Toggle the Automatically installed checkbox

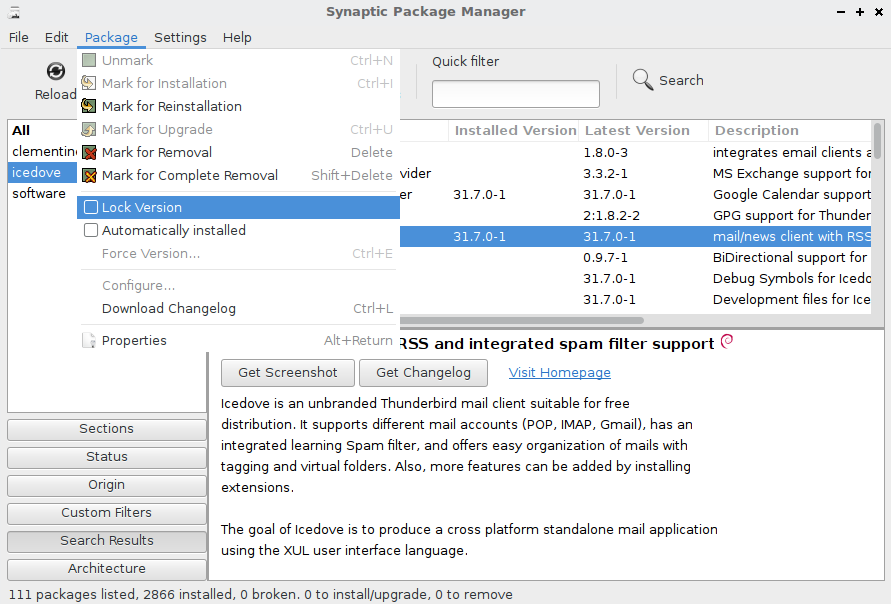(x=91, y=230)
